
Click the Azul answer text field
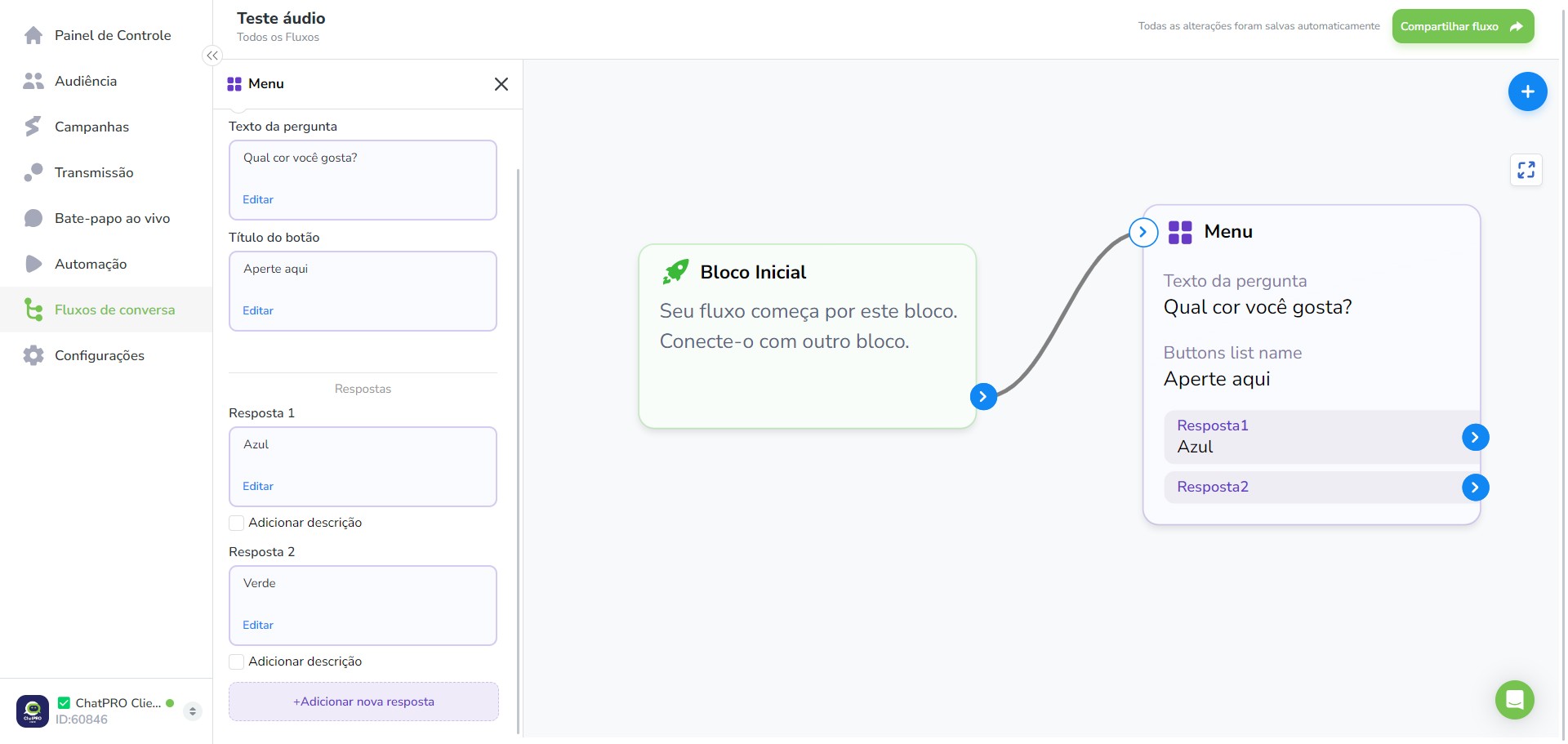click(363, 466)
